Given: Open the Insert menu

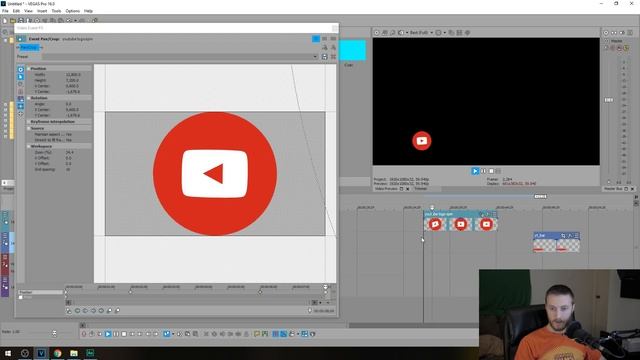Looking at the screenshot, I should (x=42, y=11).
